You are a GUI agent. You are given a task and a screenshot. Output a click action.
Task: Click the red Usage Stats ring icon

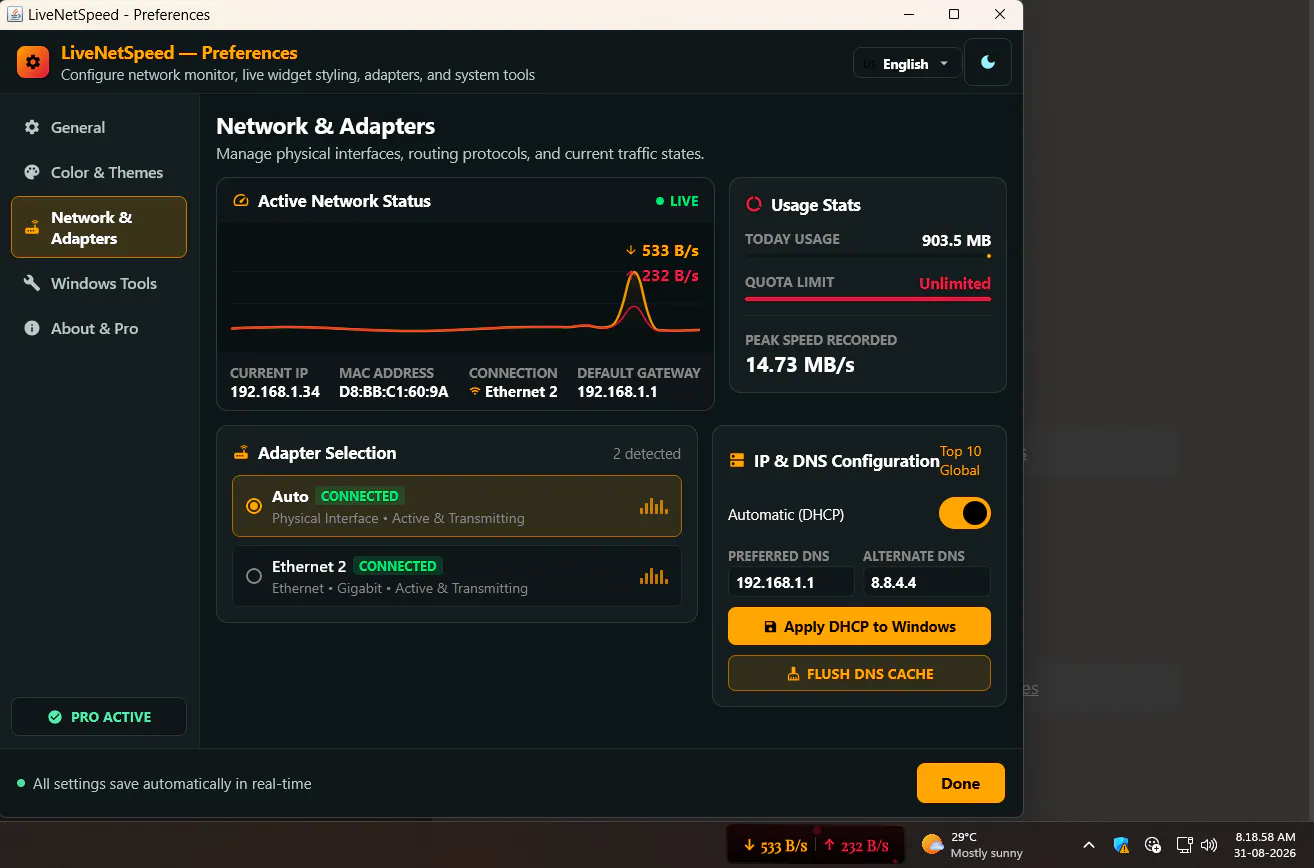pyautogui.click(x=754, y=205)
